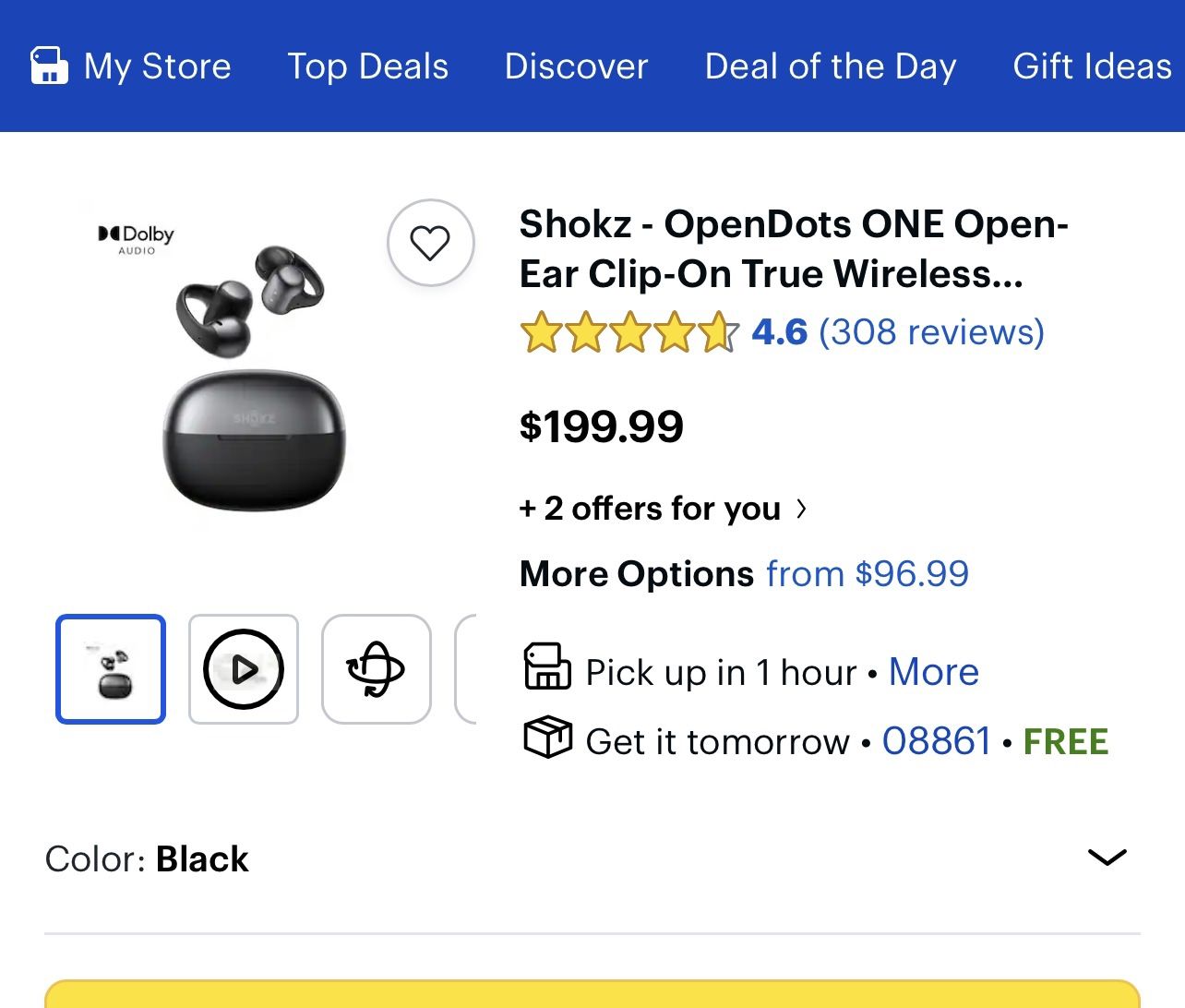1185x1008 pixels.
Task: Open the 360-degree view thumbnail
Action: [376, 669]
